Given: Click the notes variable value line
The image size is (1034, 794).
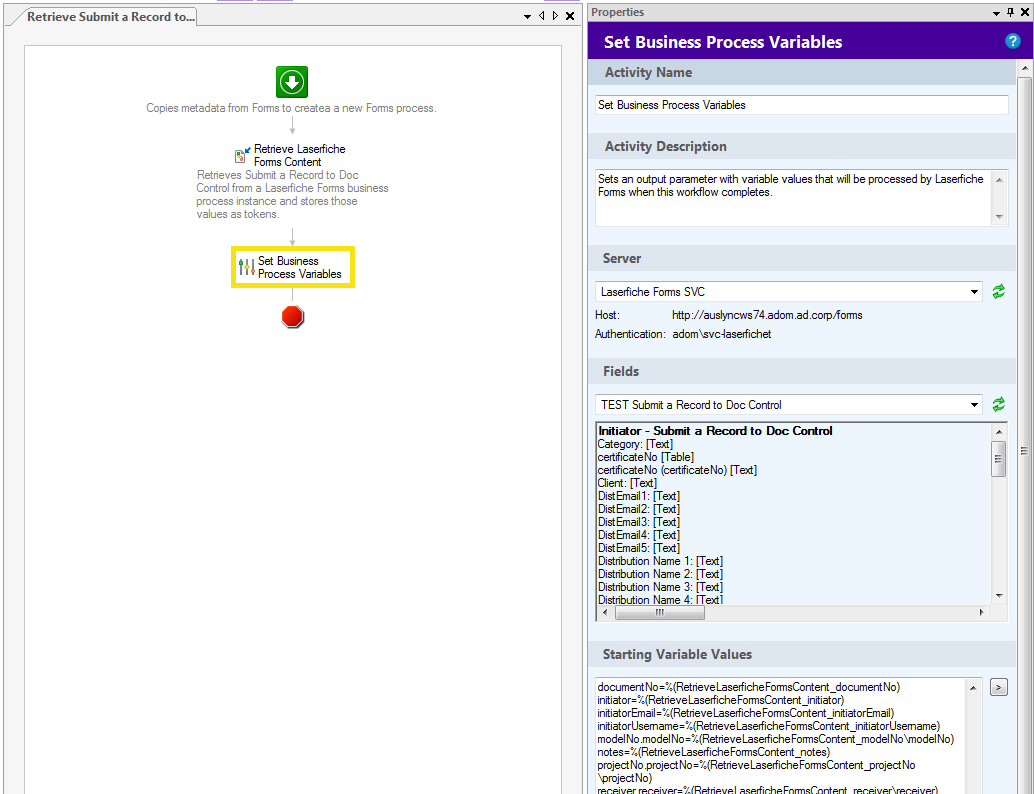Looking at the screenshot, I should click(x=714, y=752).
